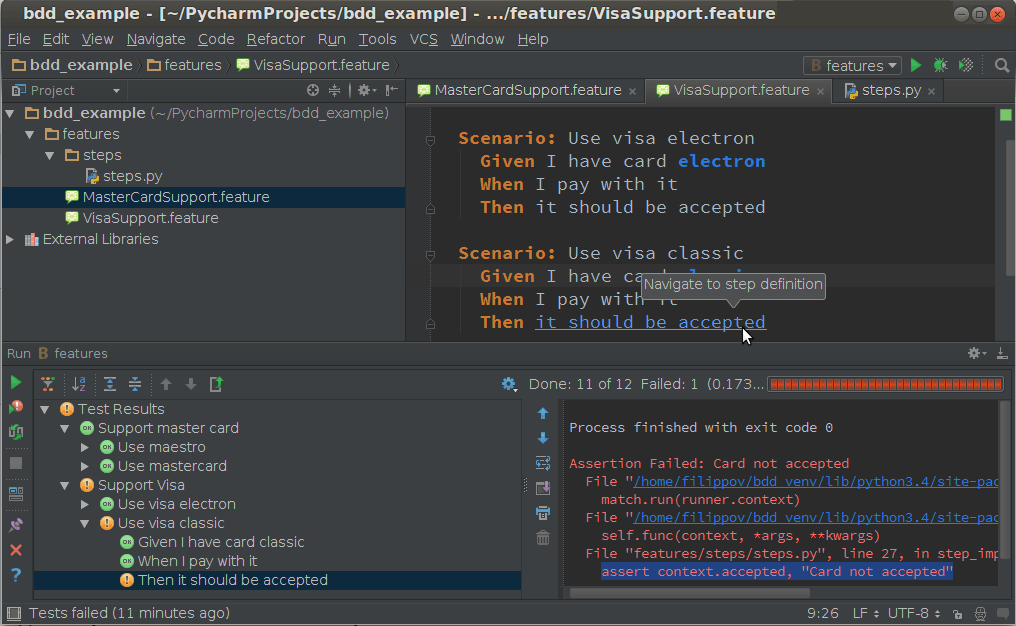Toggle read-only lock icon in status bar

[x=957, y=614]
